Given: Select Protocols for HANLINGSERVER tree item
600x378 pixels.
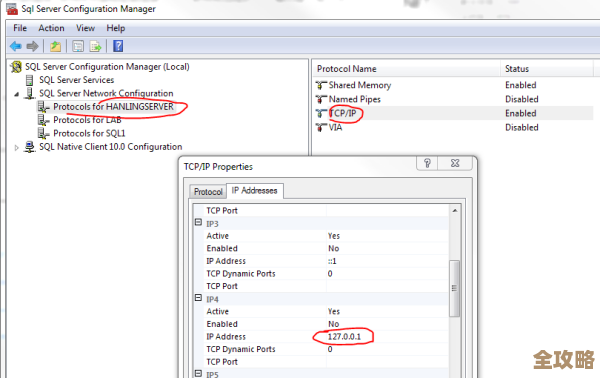Looking at the screenshot, I should (113, 107).
